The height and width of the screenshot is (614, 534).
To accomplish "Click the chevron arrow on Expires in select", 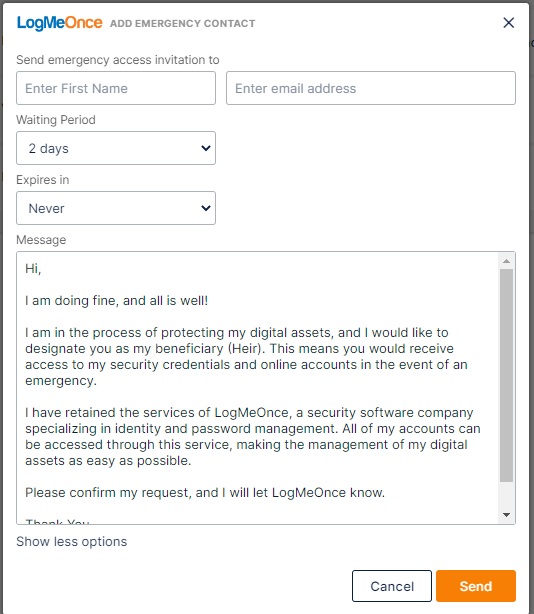I will (206, 208).
